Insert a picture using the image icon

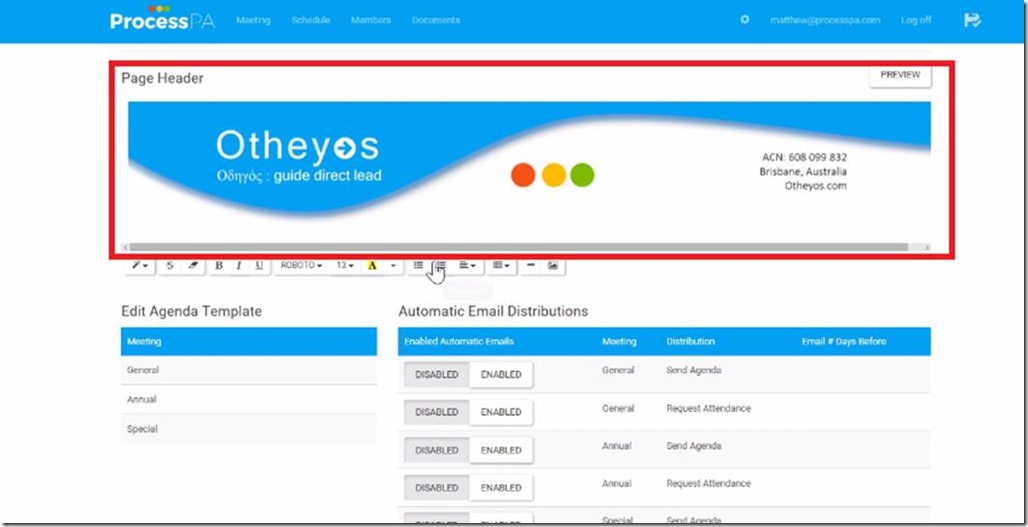tap(553, 266)
